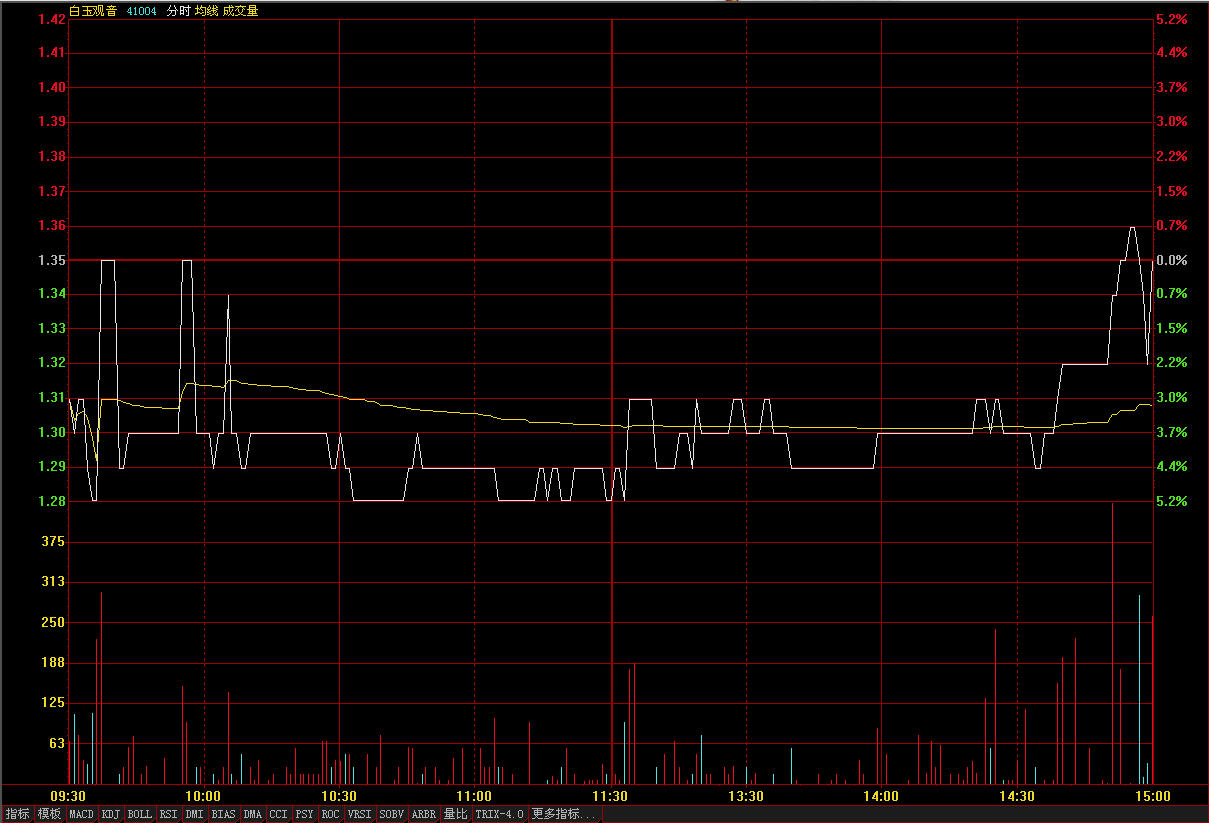
Task: Click the 13:30 time axis label
Action: pyautogui.click(x=746, y=796)
